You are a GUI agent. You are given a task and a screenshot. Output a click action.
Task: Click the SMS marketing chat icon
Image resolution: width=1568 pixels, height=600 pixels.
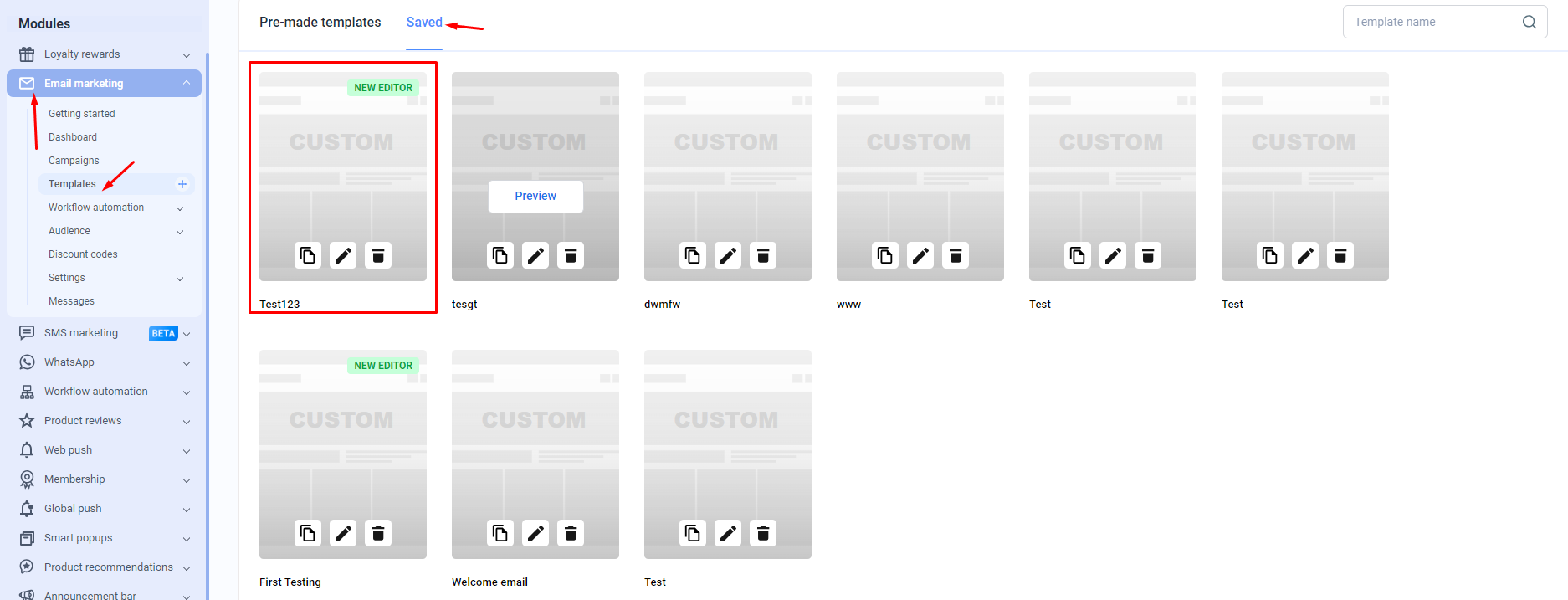click(27, 333)
